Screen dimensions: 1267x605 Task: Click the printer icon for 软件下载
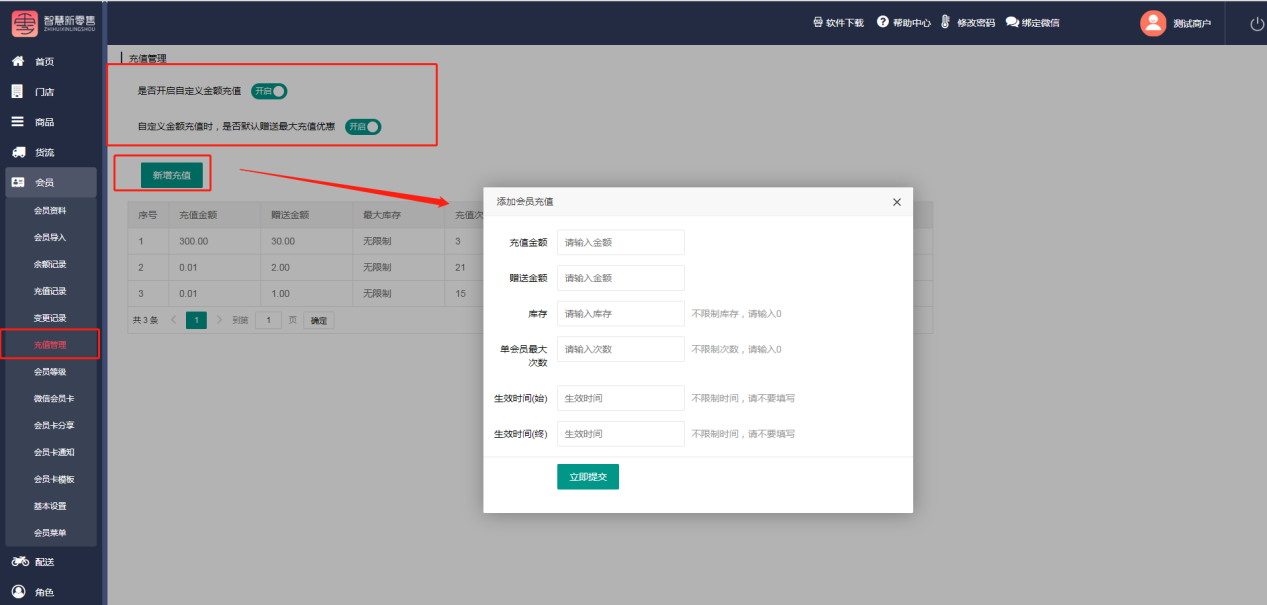point(818,22)
